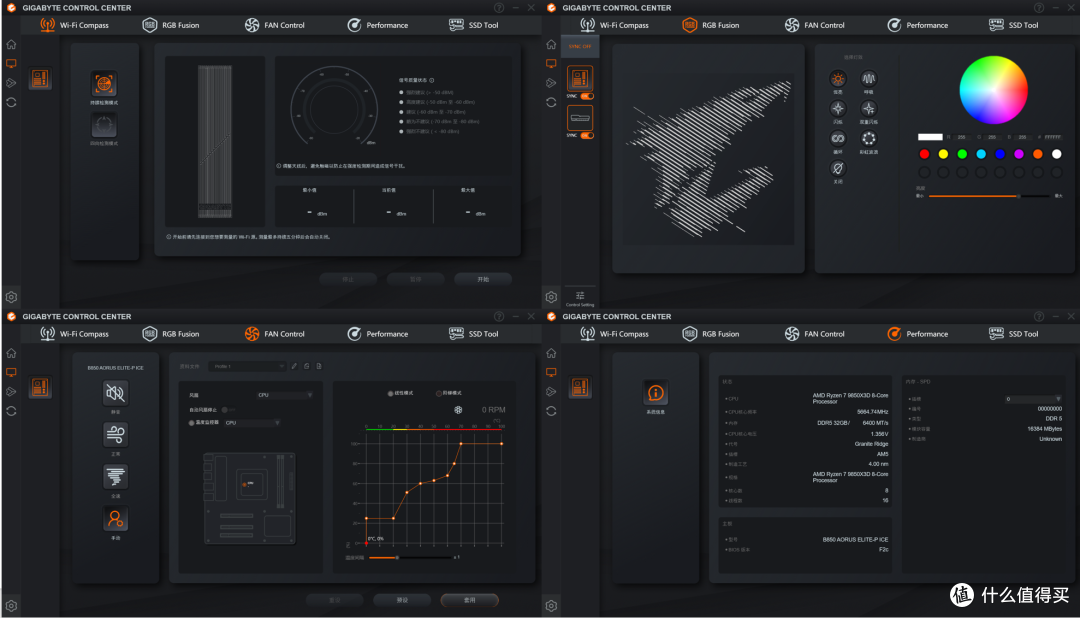This screenshot has width=1080, height=618.
Task: Select silent fan mode icon in FAN Control window
Action: [115, 393]
